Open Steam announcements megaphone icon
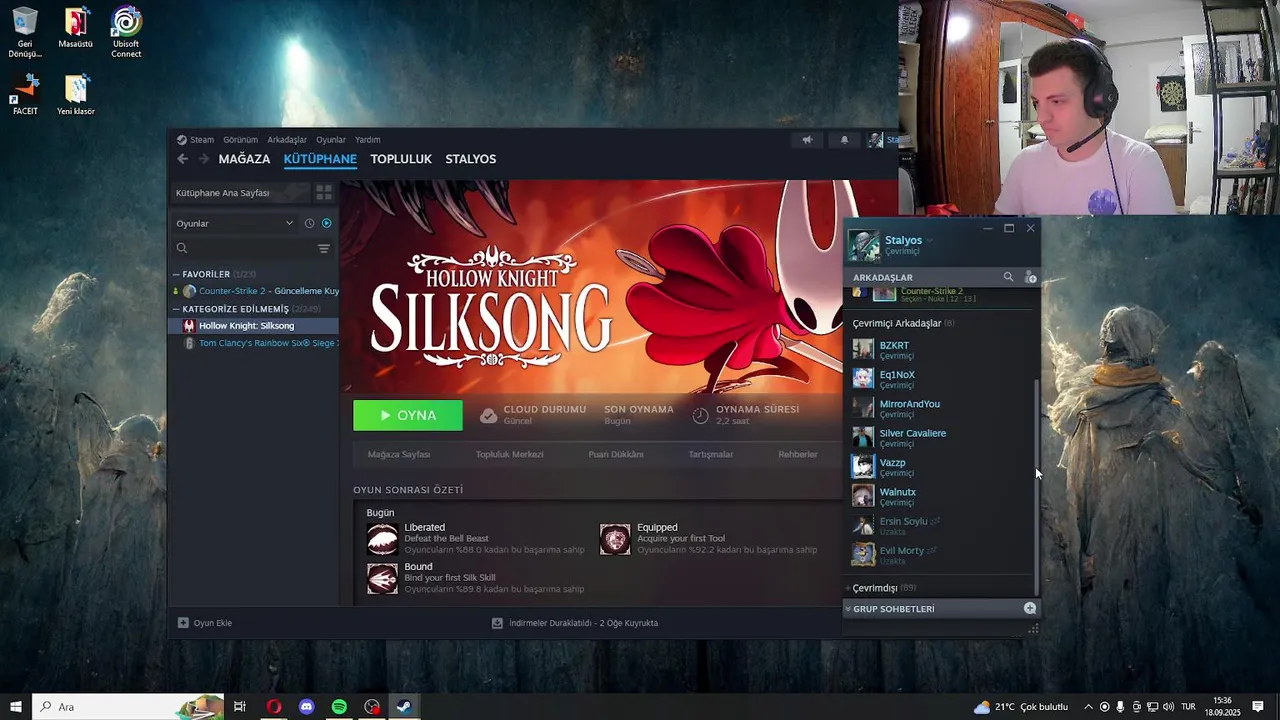This screenshot has width=1280, height=720. pos(807,140)
